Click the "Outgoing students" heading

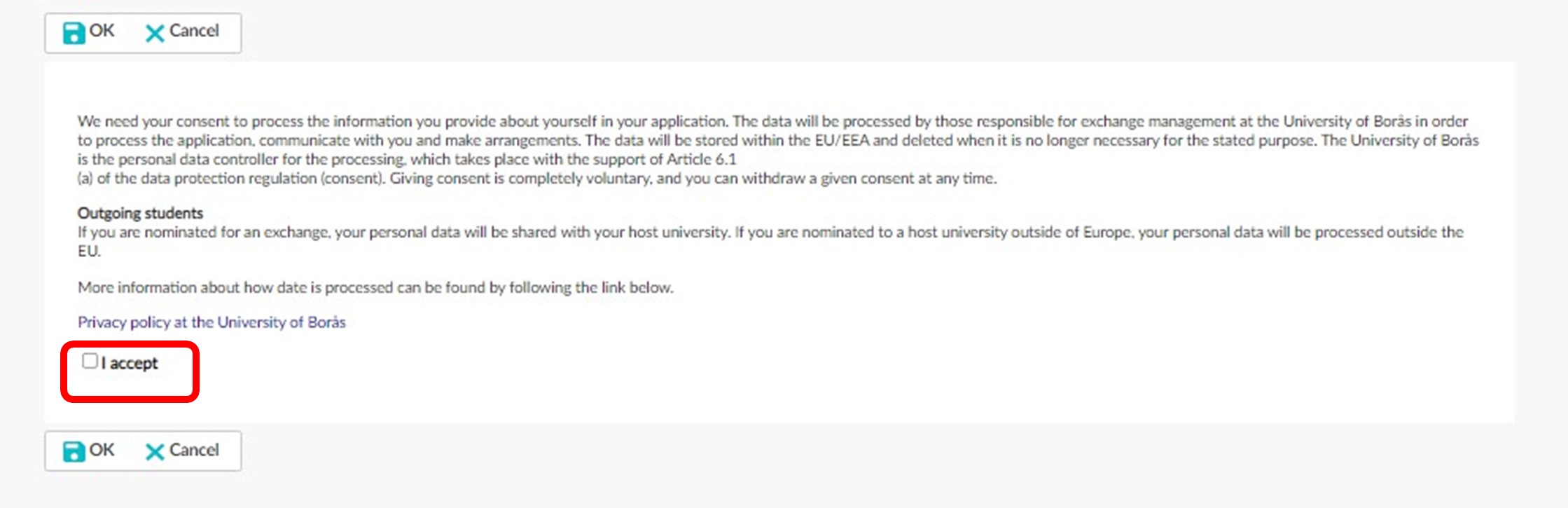(x=140, y=213)
